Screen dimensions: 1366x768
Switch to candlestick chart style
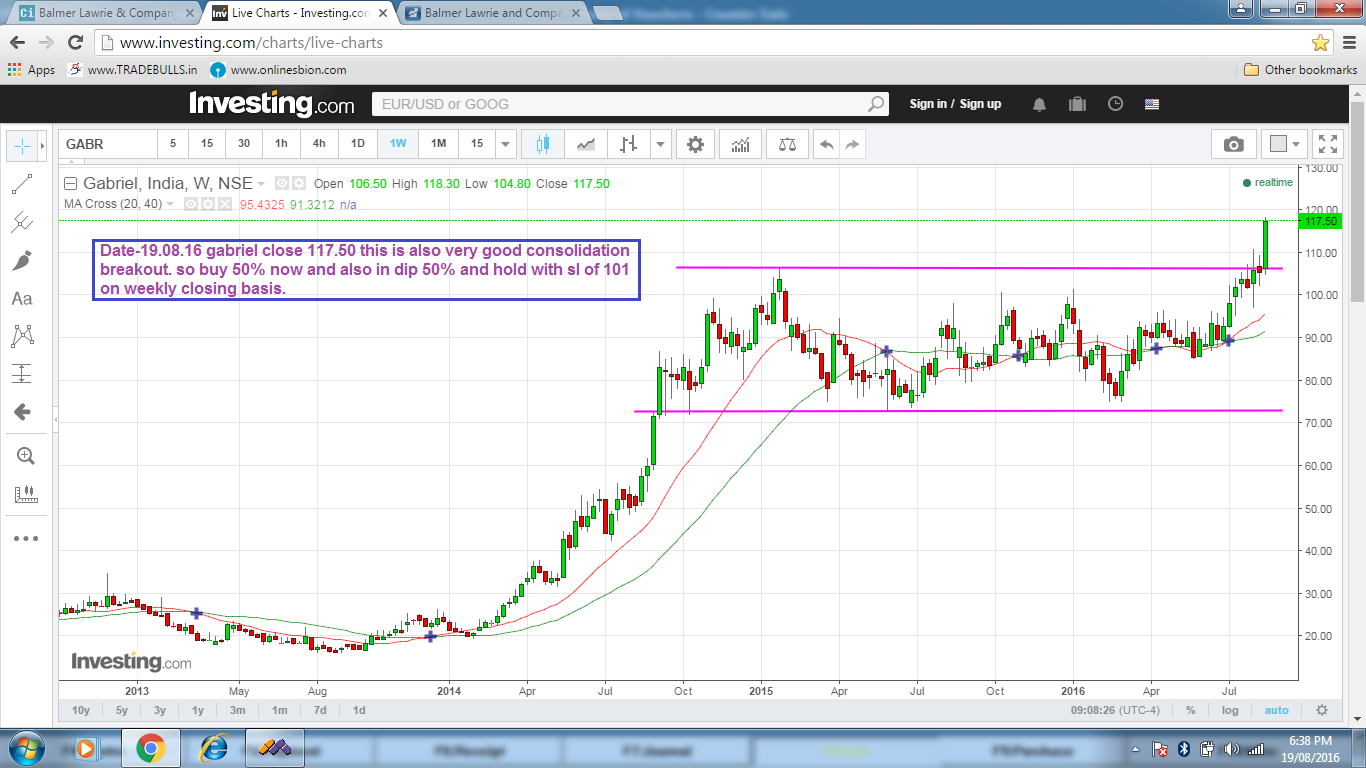pyautogui.click(x=543, y=144)
